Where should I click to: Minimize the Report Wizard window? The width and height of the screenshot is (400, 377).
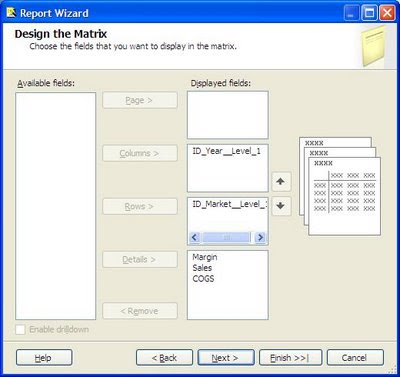pos(351,13)
